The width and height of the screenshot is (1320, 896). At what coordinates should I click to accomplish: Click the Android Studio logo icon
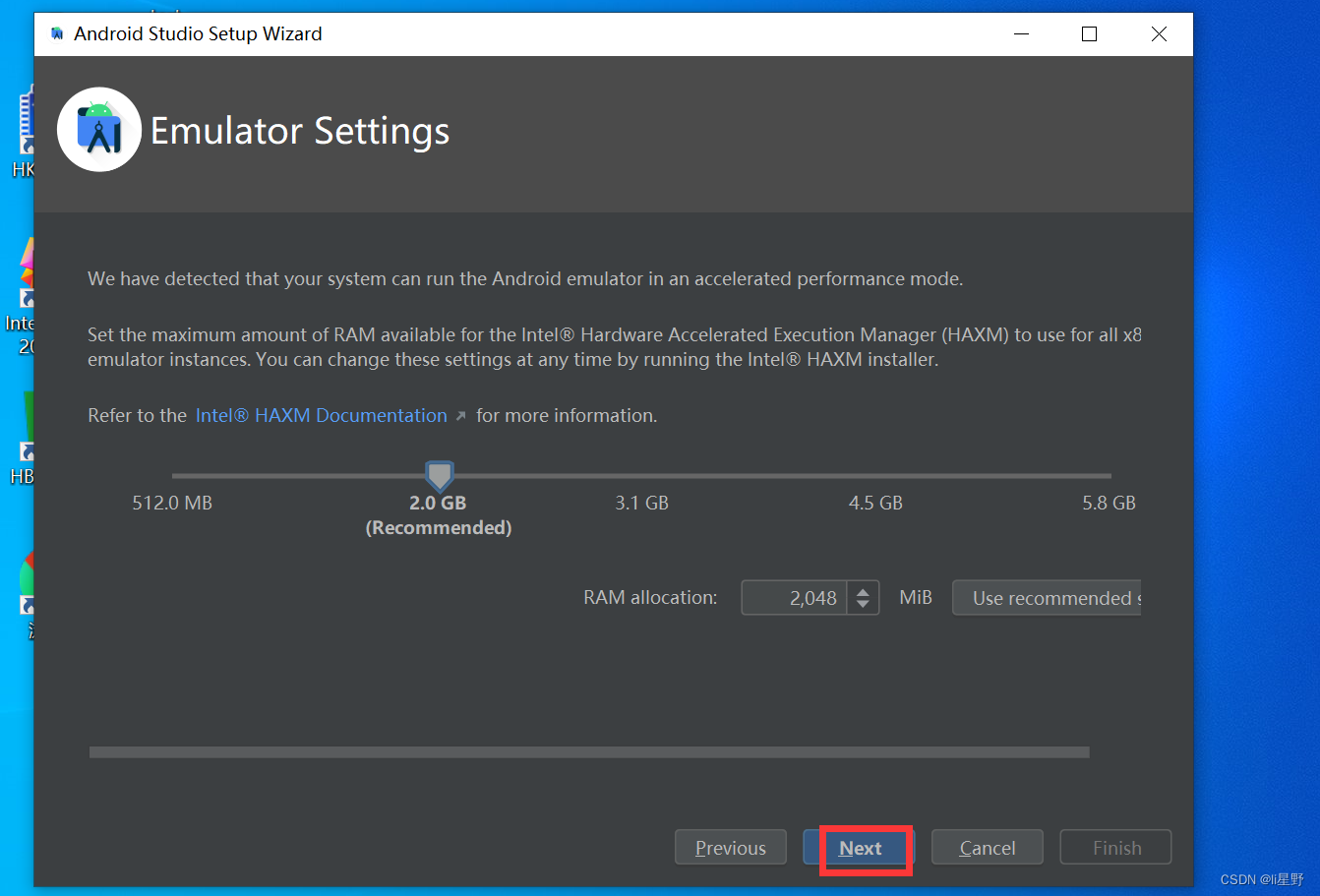[99, 130]
